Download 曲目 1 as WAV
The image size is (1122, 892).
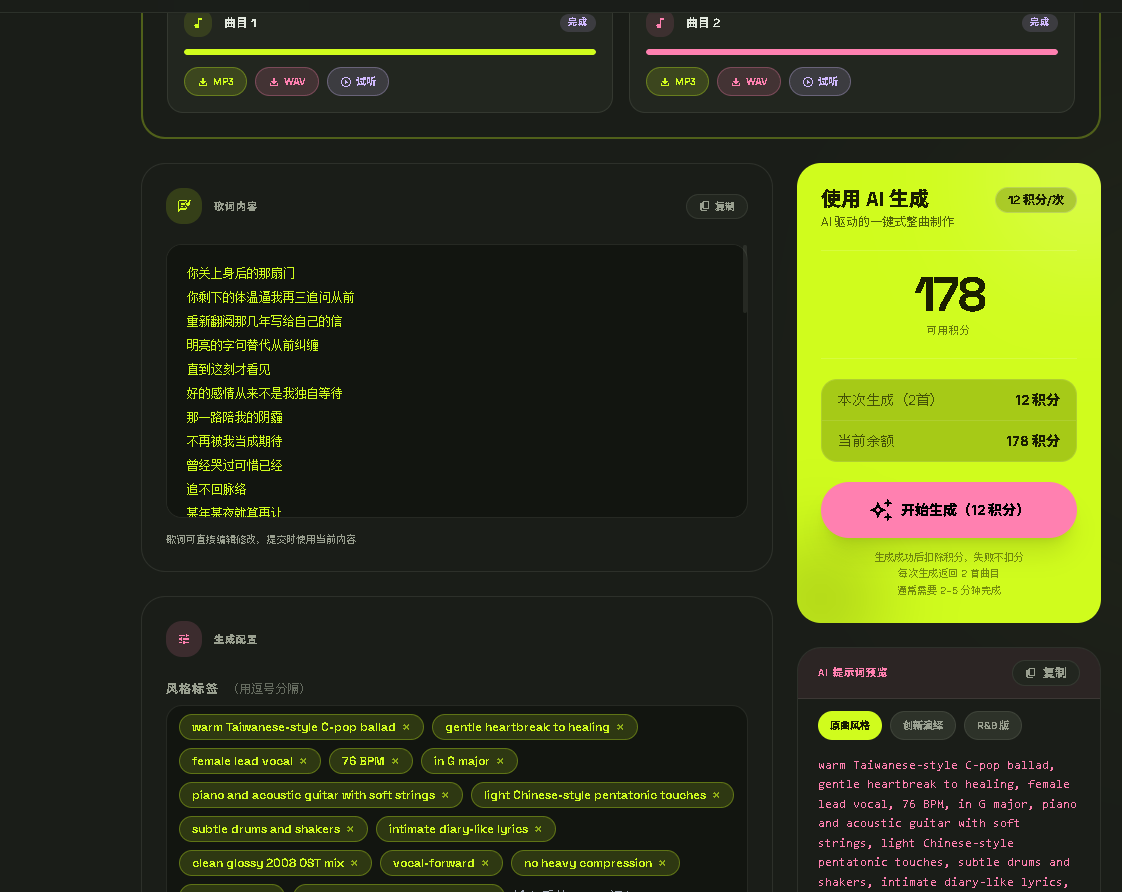click(x=287, y=82)
